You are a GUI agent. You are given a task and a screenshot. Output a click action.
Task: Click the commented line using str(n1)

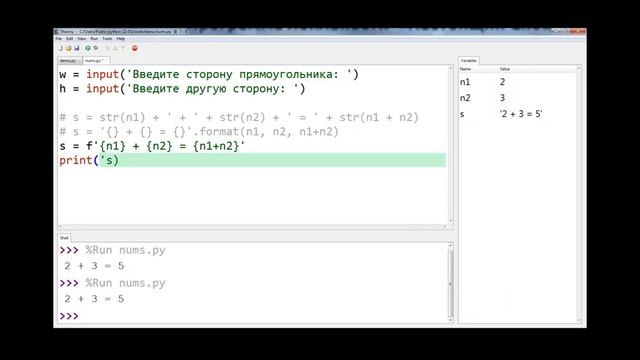[239, 118]
